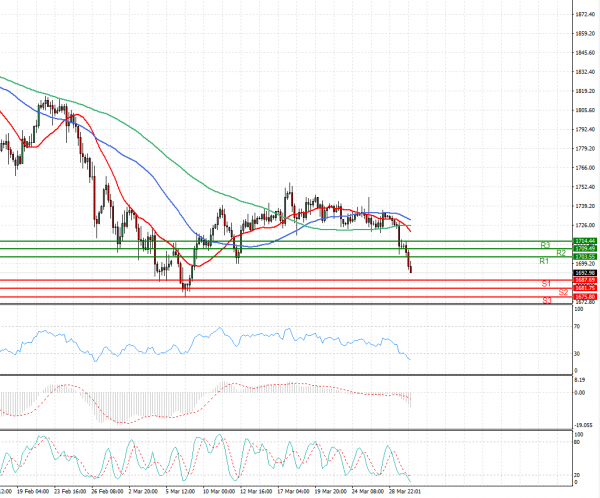Select the S3 support level label
Screen dimensions: 600x498
[547, 301]
